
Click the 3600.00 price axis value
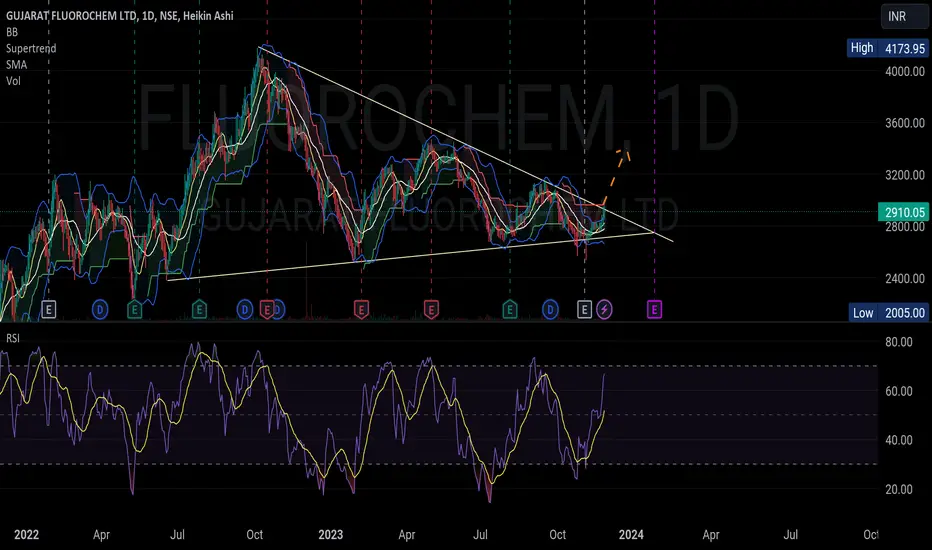(905, 122)
